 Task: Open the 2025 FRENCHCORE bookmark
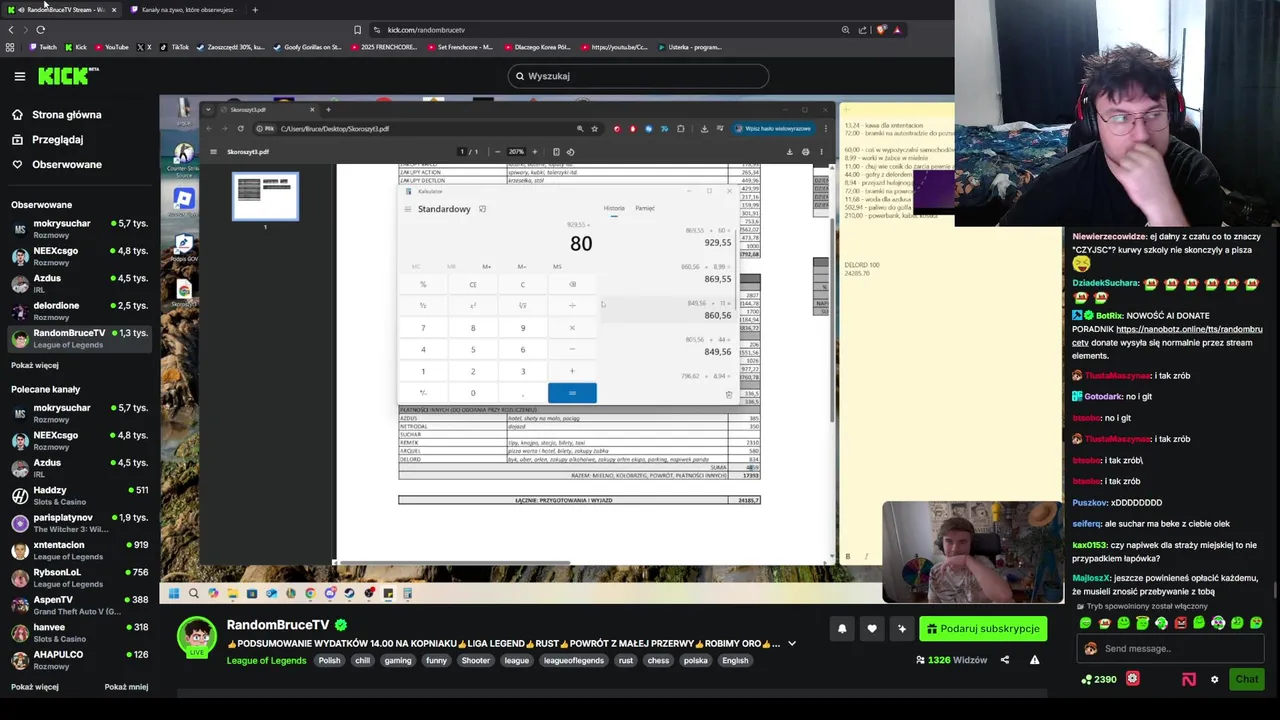tap(383, 47)
